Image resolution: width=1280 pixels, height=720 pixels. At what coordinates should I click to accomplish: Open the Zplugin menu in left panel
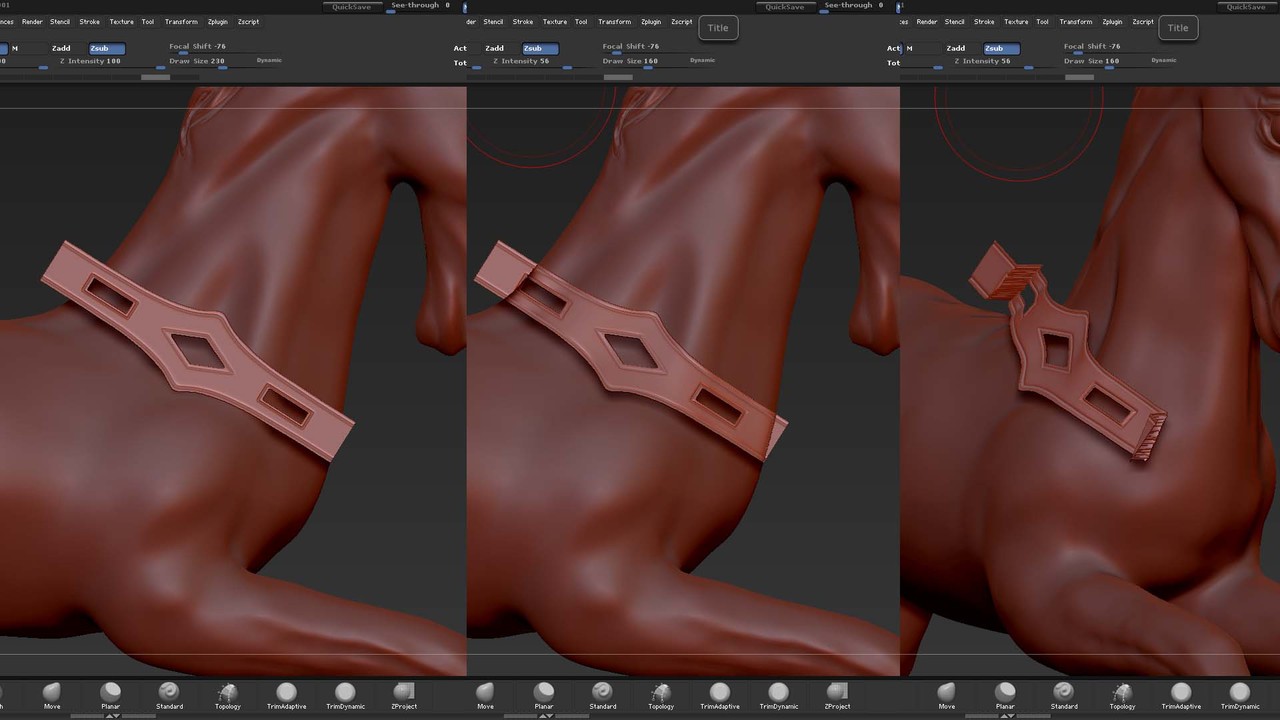[x=218, y=21]
